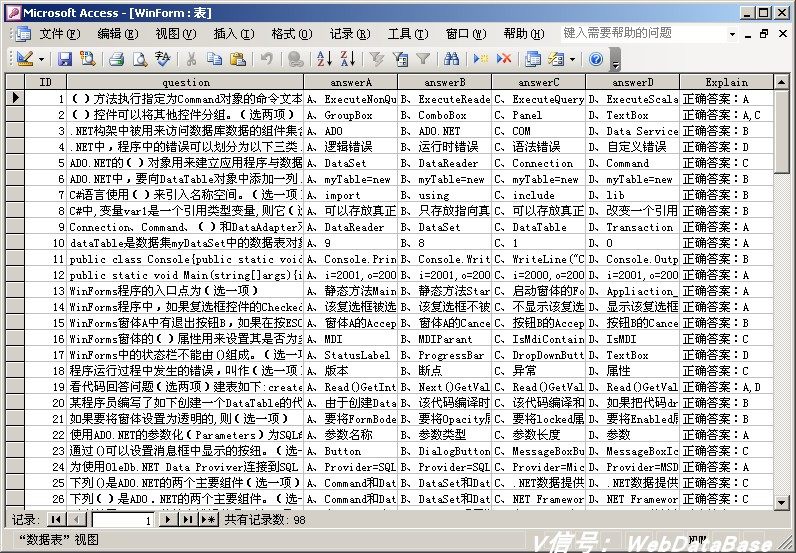Apply Filter By Selection icon
The width and height of the screenshot is (796, 553).
376,59
